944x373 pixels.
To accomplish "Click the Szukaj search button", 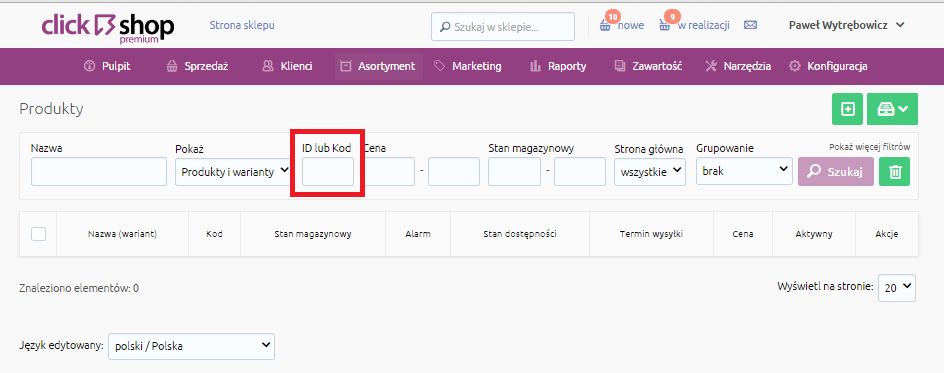I will coord(836,172).
